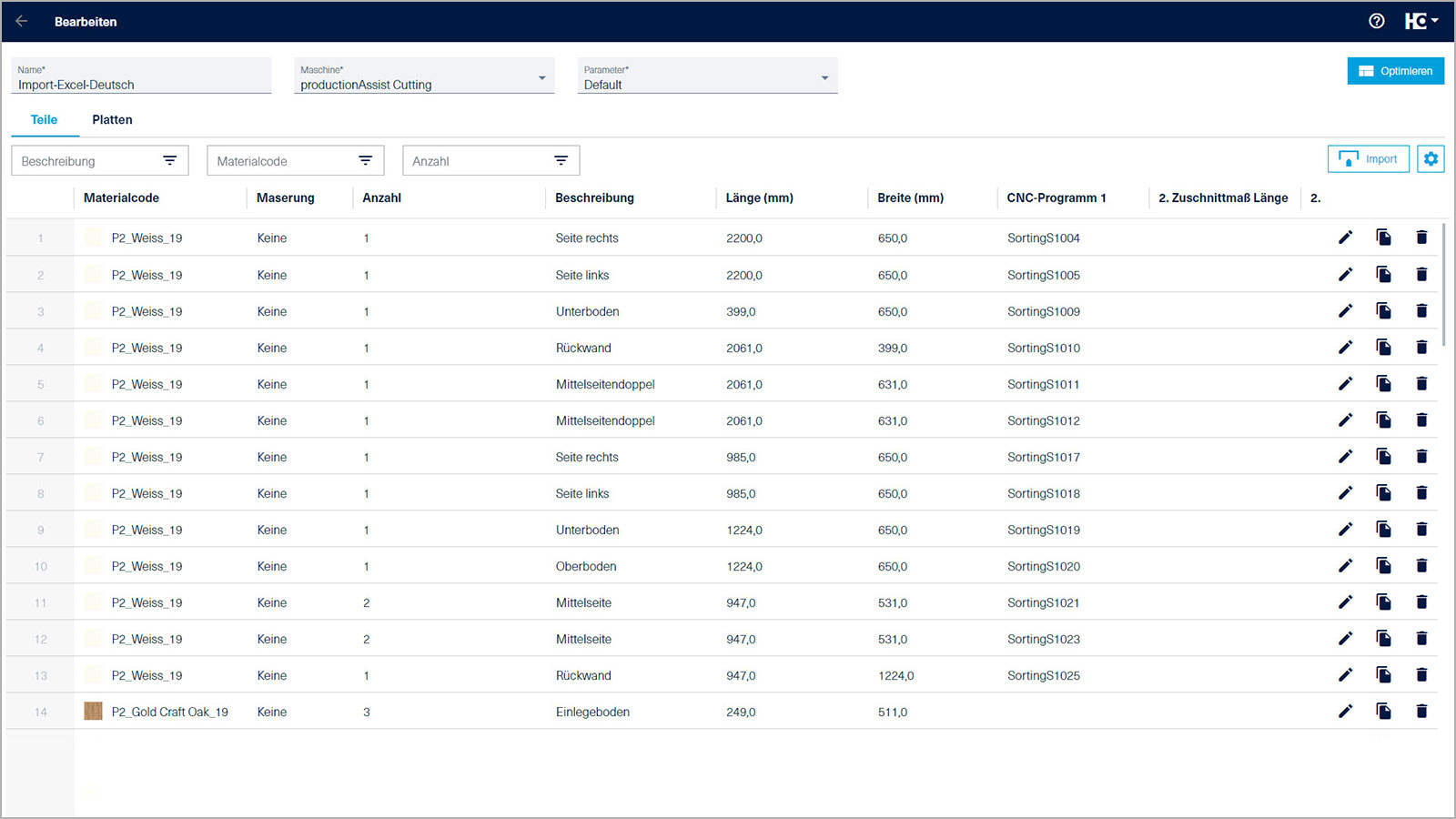1456x819 pixels.
Task: Delete the SortingS1011 Mittelseitendoppel row
Action: pos(1421,384)
